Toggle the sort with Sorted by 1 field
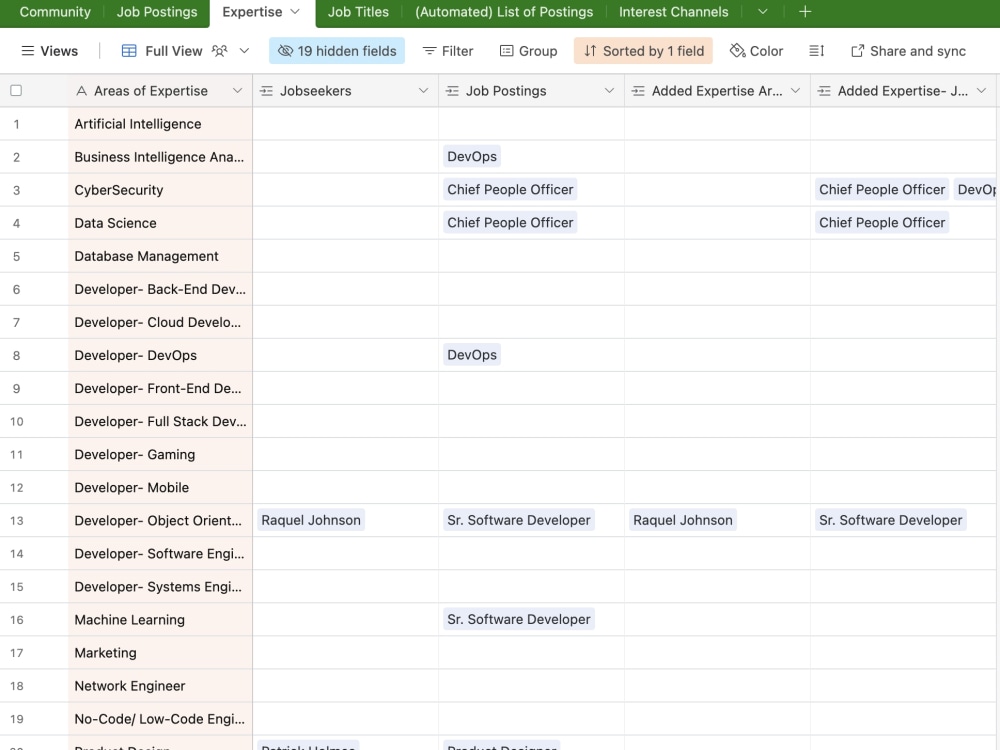Image resolution: width=1000 pixels, height=750 pixels. click(643, 50)
